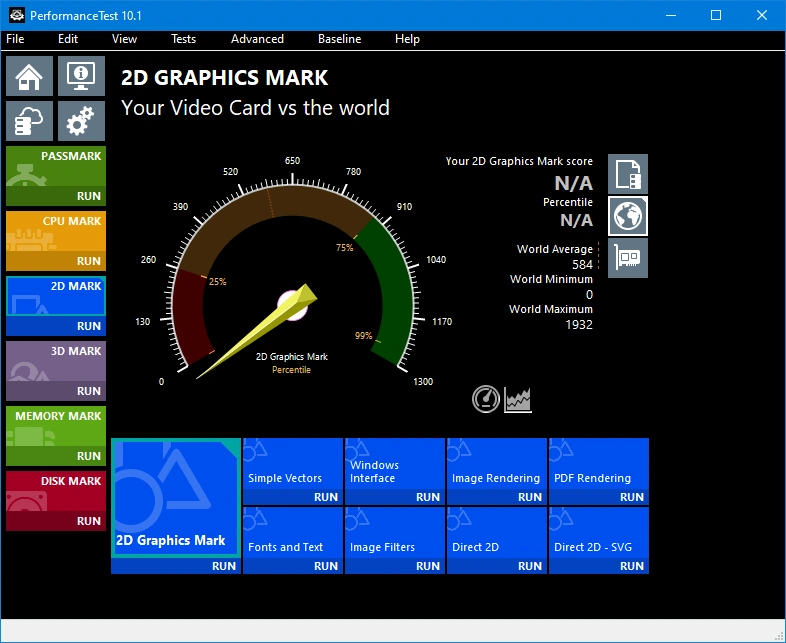This screenshot has width=786, height=643.
Task: Select the Simple Vectors test tile
Action: click(x=293, y=464)
